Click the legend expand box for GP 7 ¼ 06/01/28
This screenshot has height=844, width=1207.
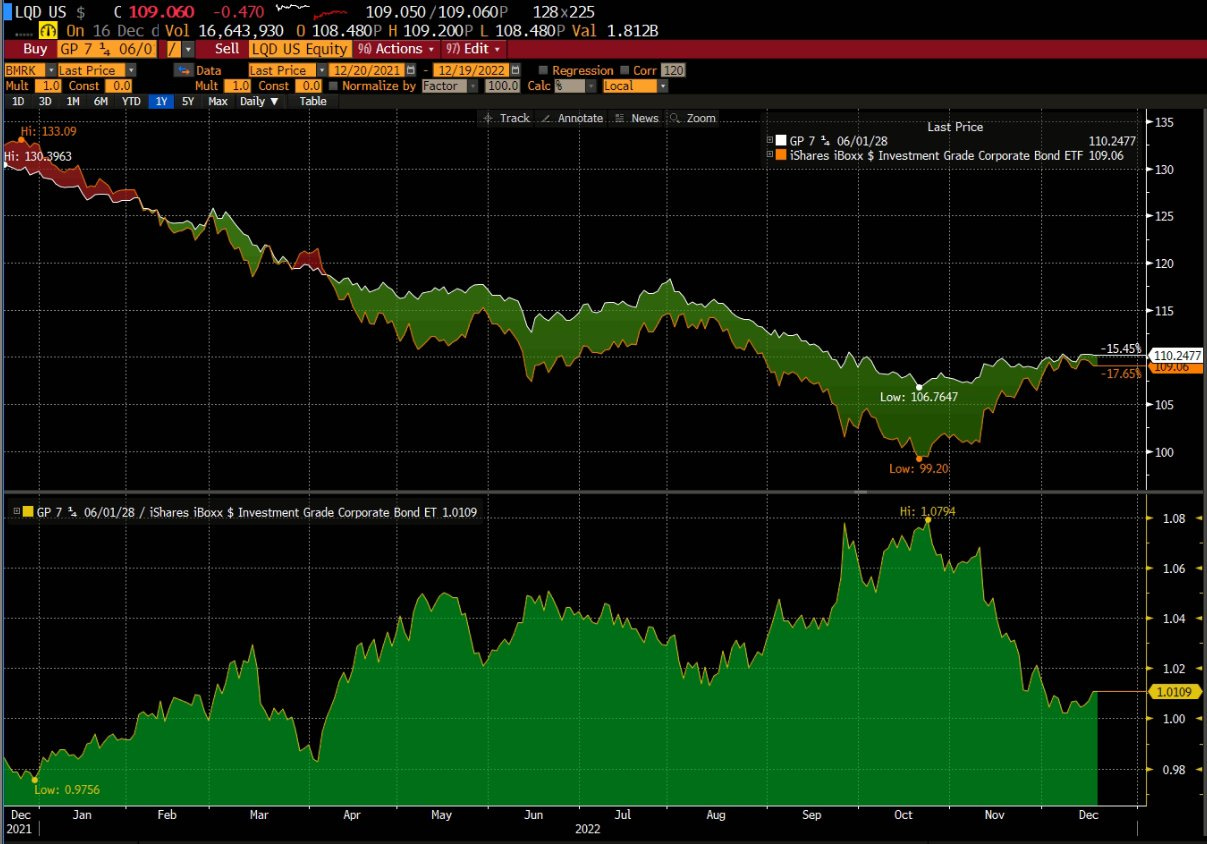(769, 141)
